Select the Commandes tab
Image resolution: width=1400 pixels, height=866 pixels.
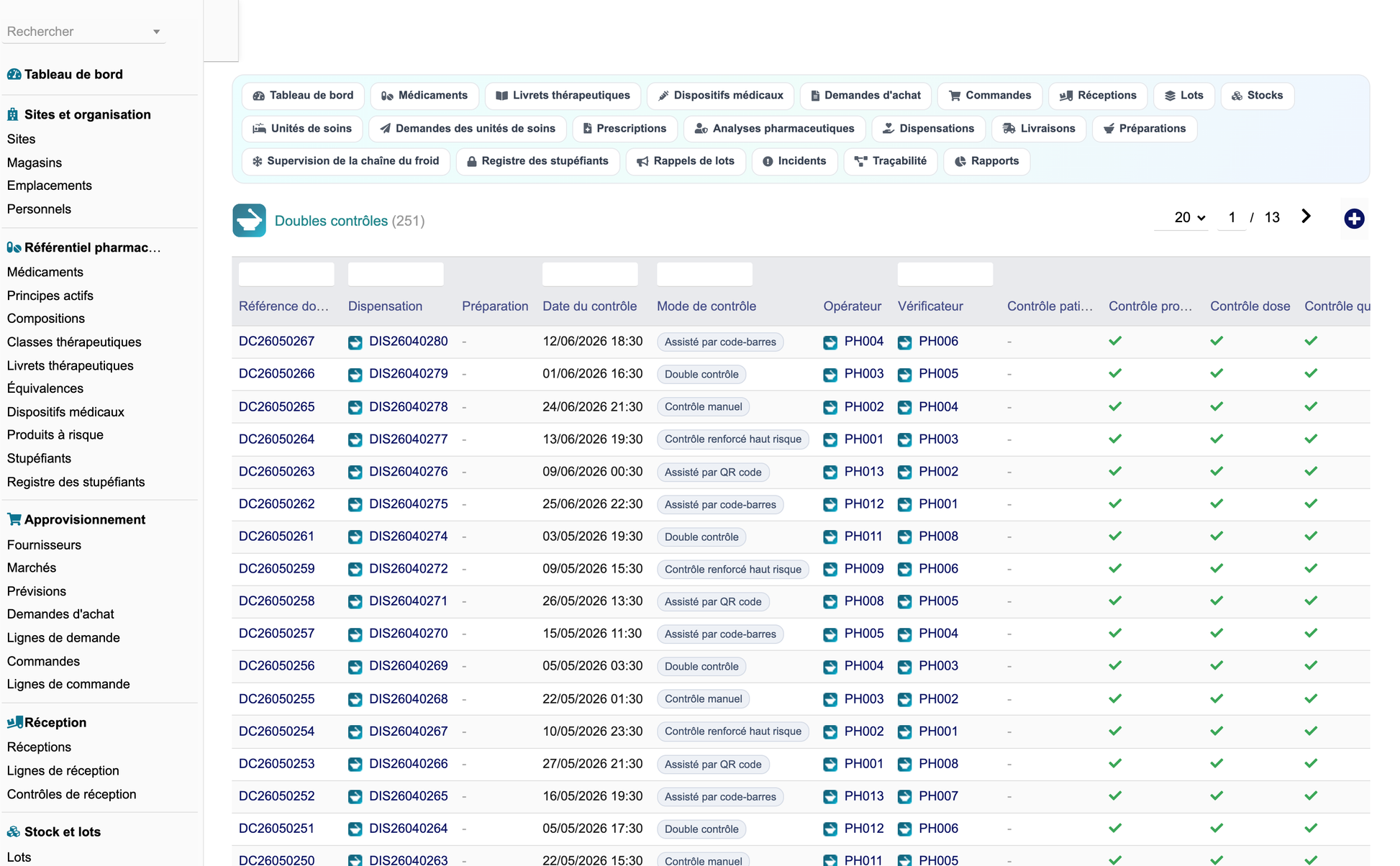click(x=990, y=96)
